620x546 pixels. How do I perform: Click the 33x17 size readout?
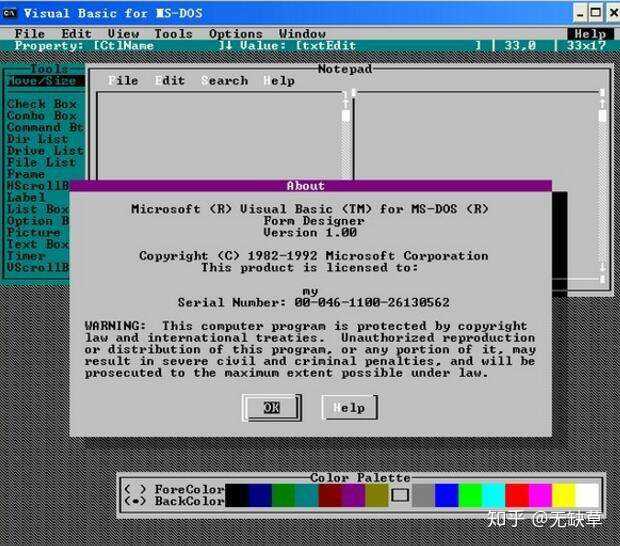click(586, 45)
